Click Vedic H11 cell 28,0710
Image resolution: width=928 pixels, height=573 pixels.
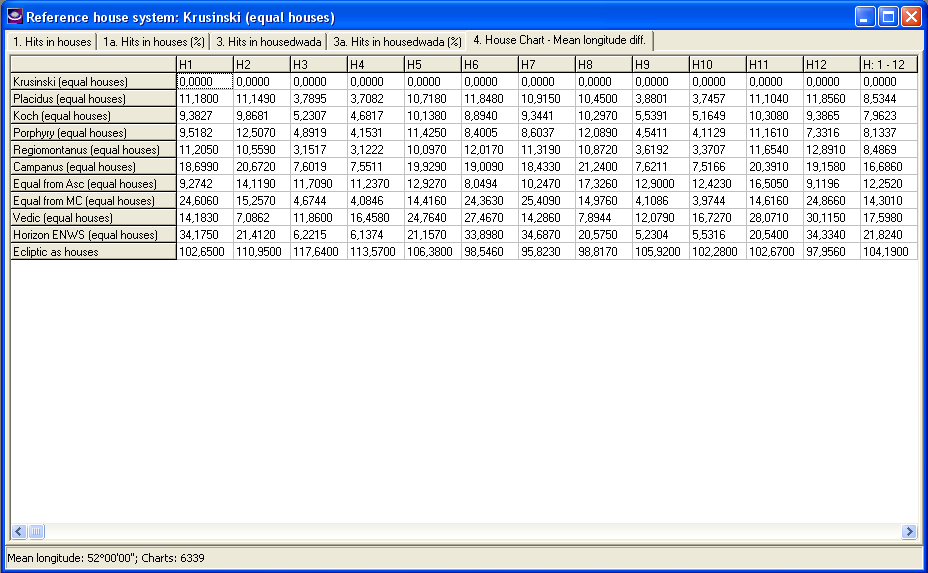click(x=774, y=218)
